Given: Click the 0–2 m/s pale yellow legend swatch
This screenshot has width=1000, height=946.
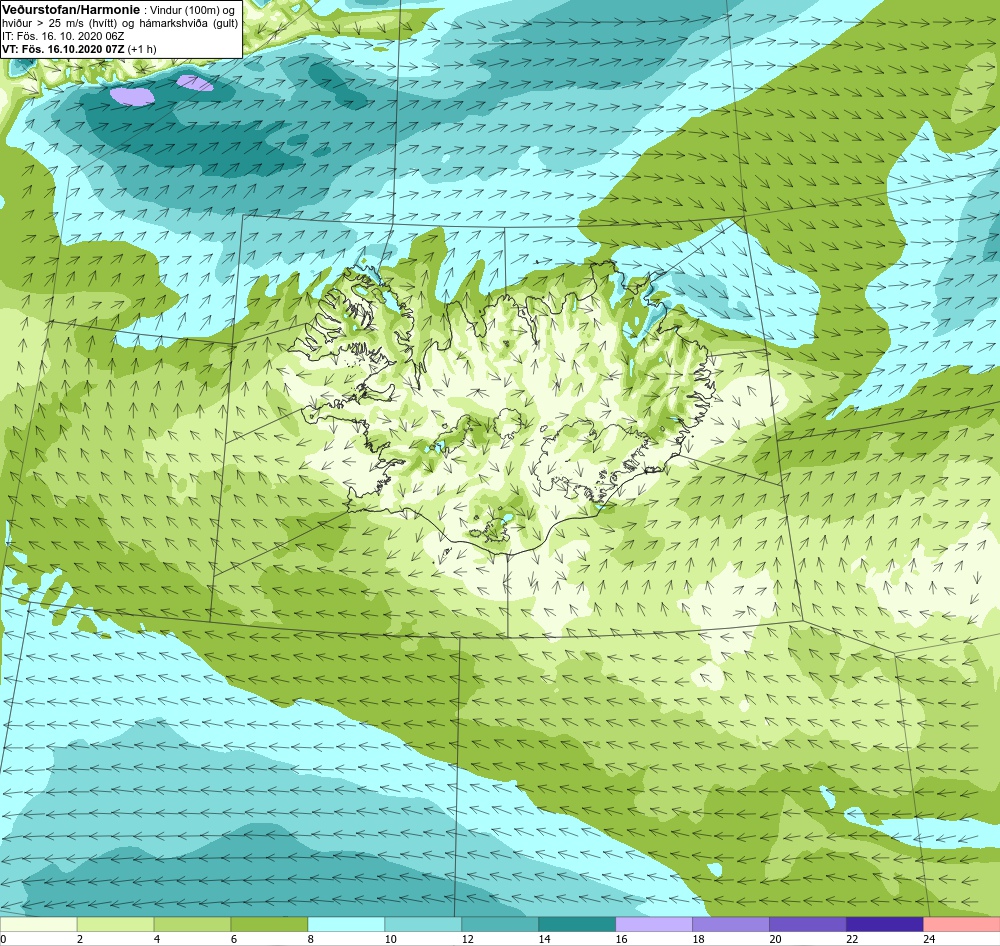Looking at the screenshot, I should point(38,924).
